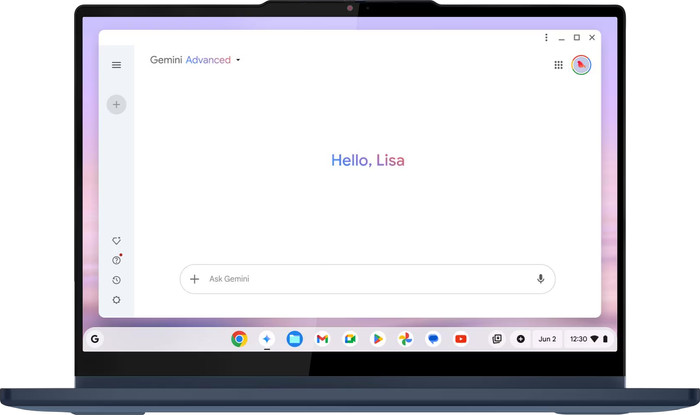This screenshot has height=415, width=700.
Task: Open Settings gear in sidebar
Action: [x=116, y=300]
